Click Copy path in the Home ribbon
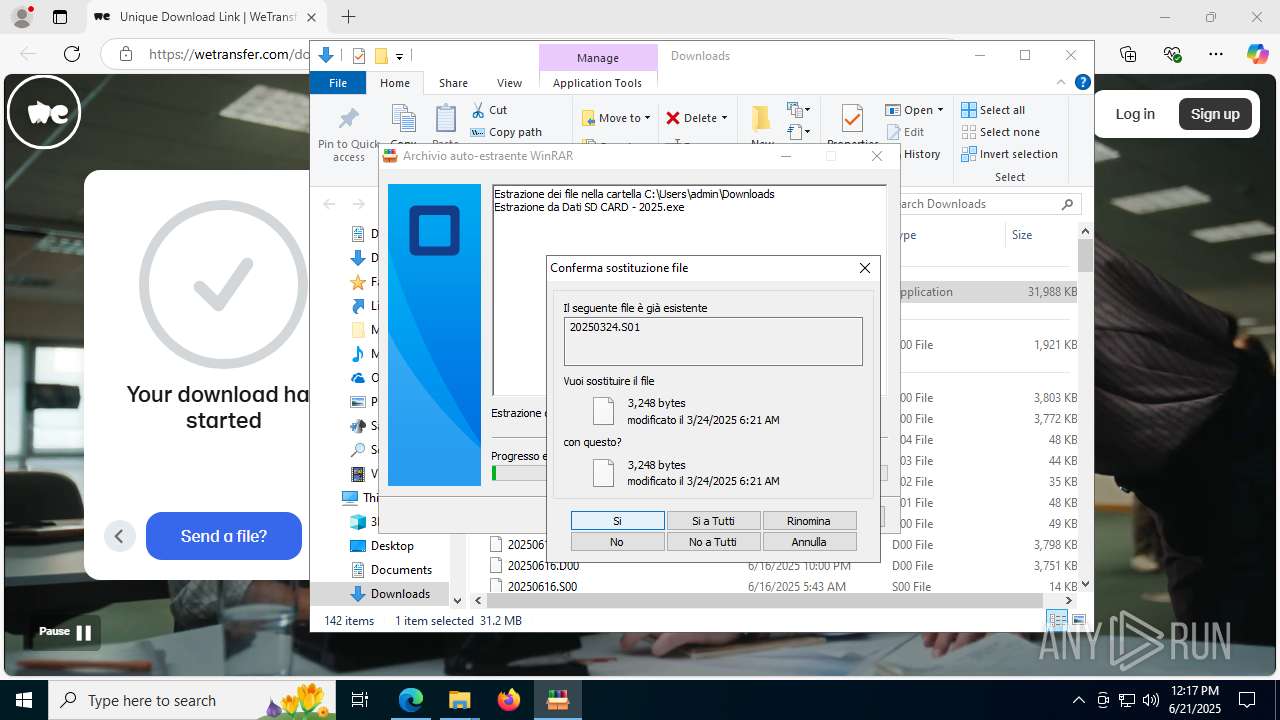The width and height of the screenshot is (1280, 720). (x=506, y=132)
